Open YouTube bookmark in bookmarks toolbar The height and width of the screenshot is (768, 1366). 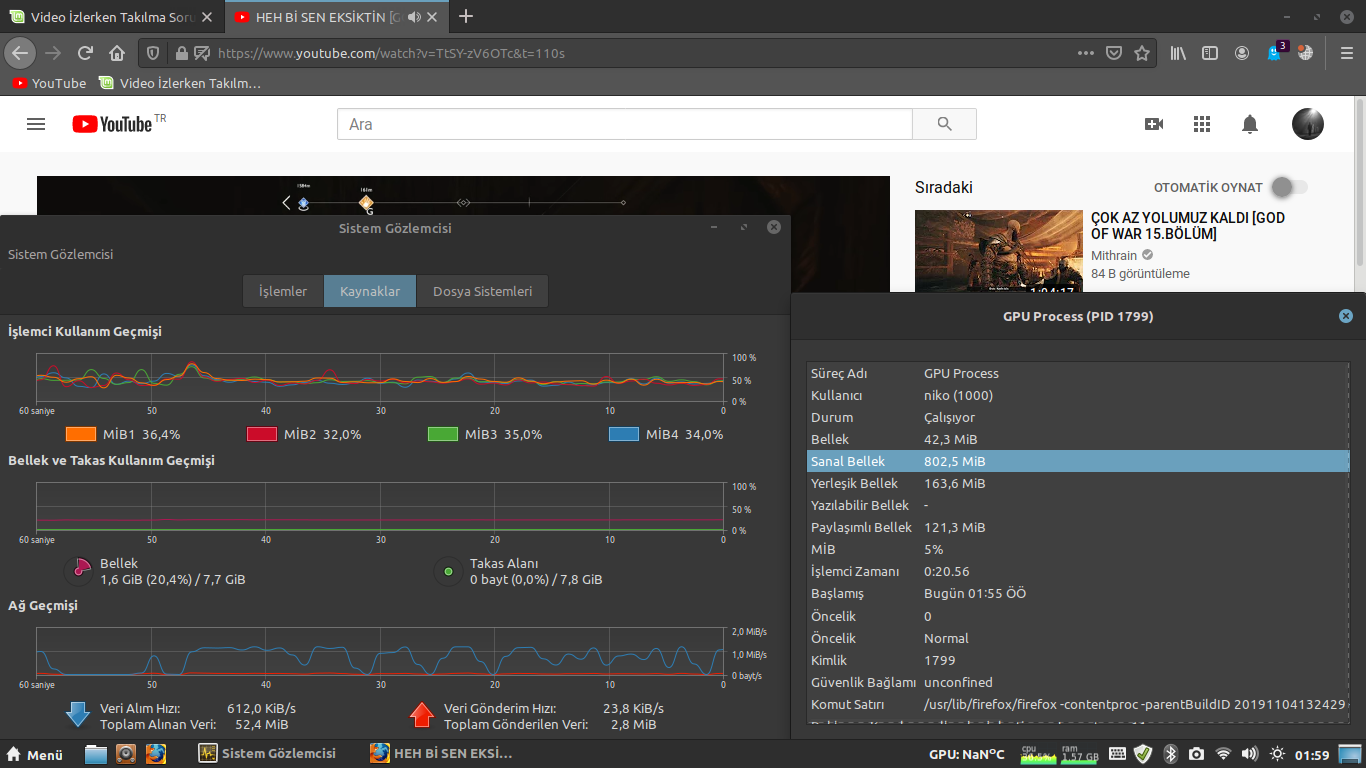tap(50, 83)
